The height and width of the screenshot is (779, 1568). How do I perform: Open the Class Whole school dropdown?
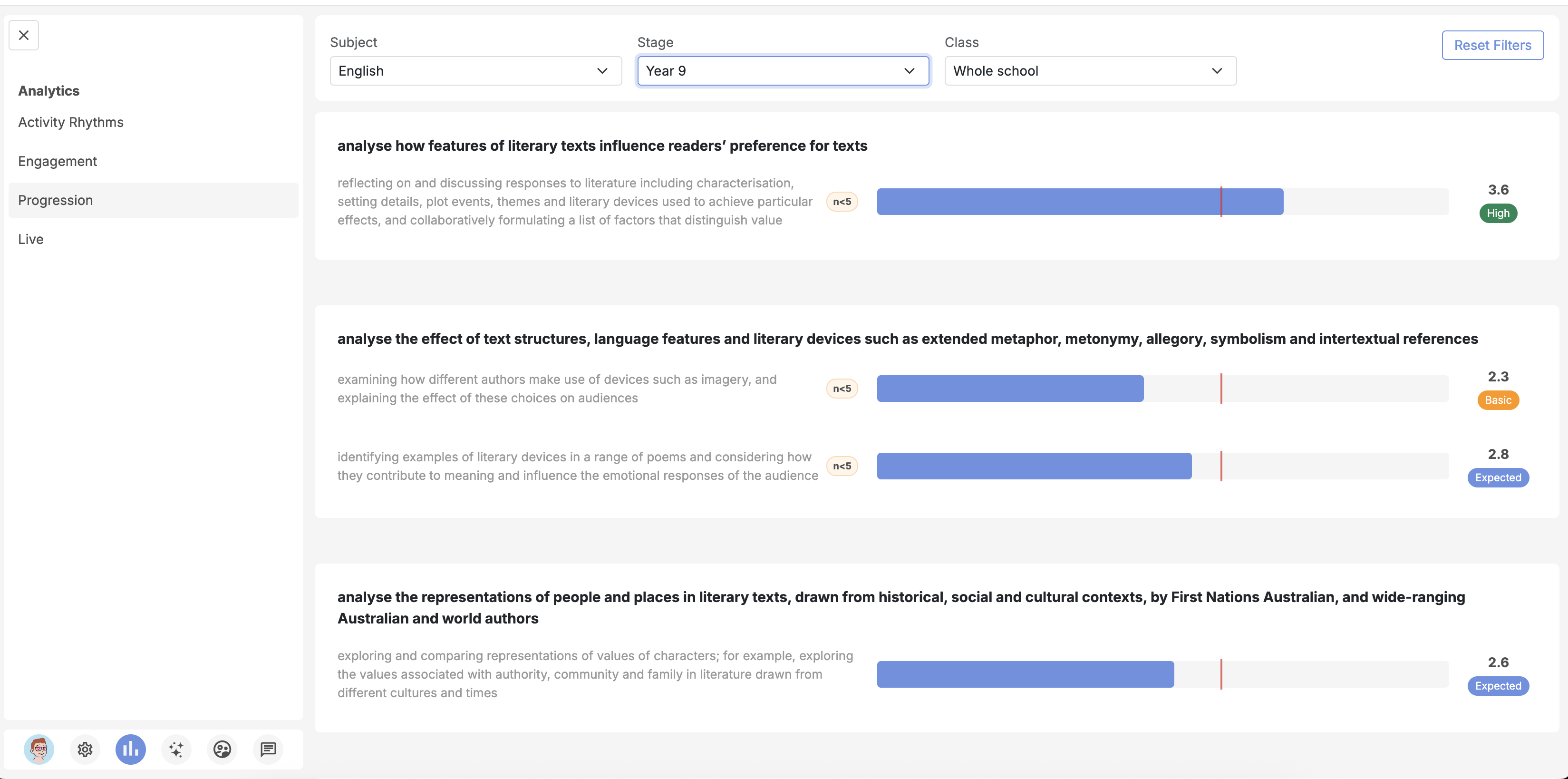click(1090, 71)
